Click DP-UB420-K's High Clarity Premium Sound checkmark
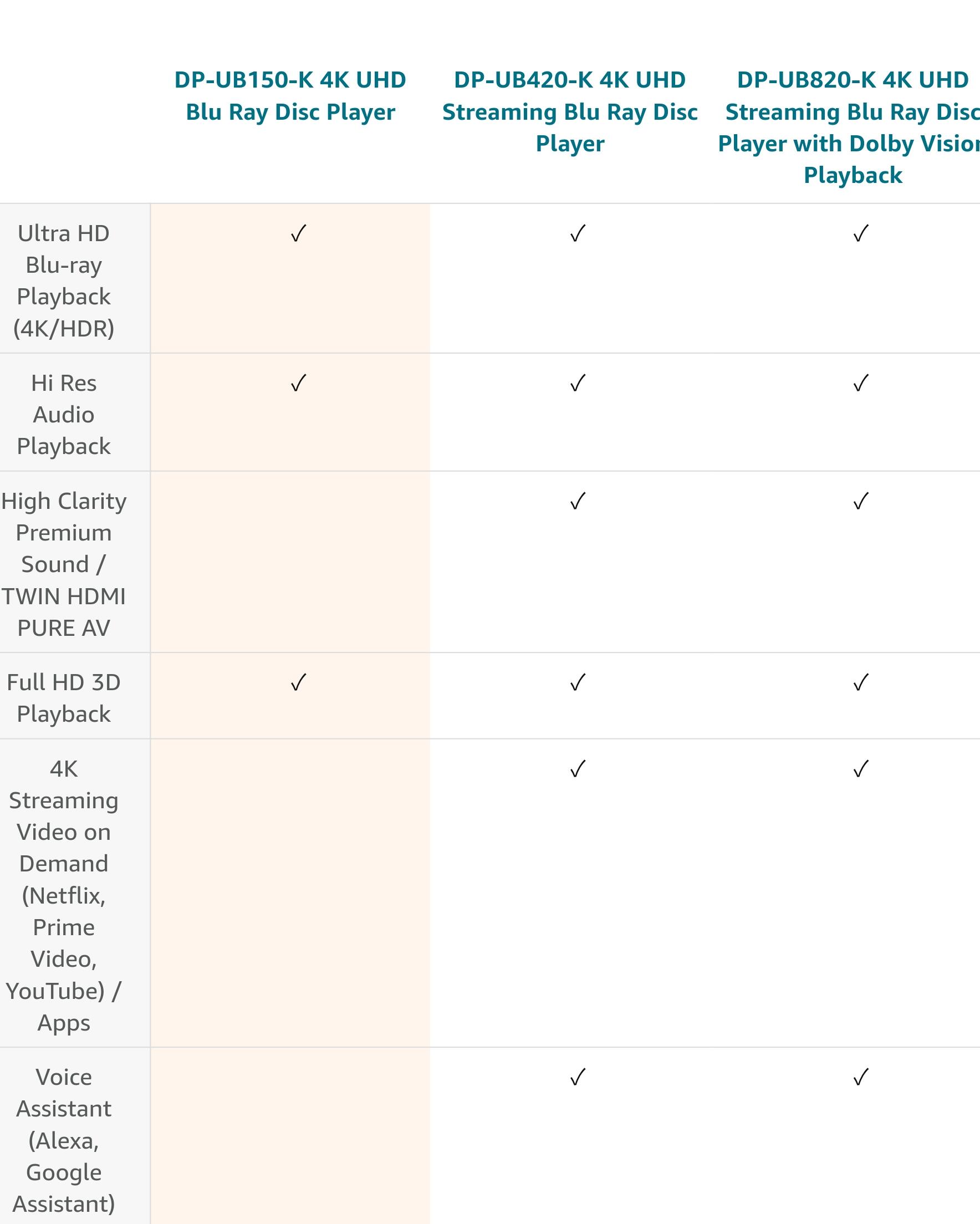Screen dimensions: 980x1224 578,501
